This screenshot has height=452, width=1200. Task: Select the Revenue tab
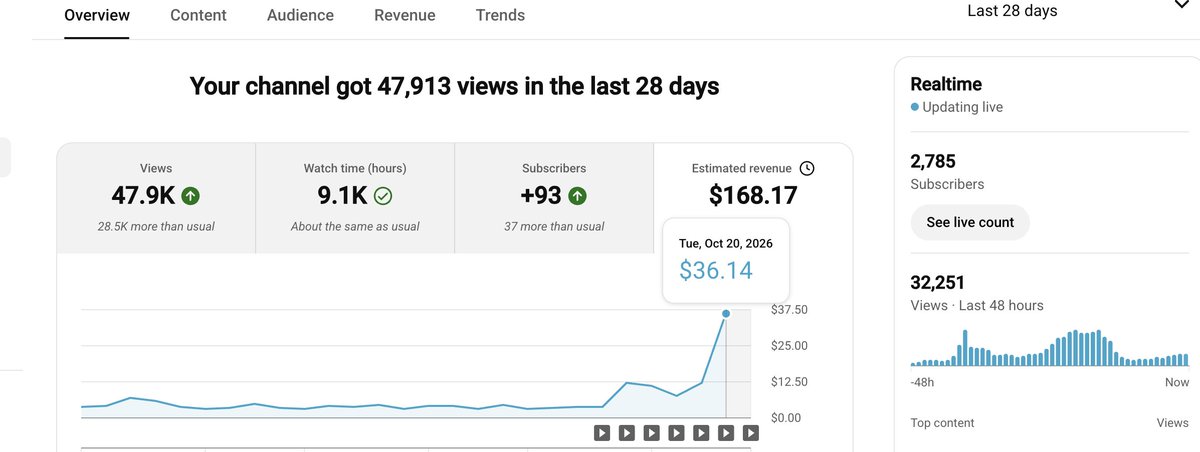pyautogui.click(x=405, y=15)
